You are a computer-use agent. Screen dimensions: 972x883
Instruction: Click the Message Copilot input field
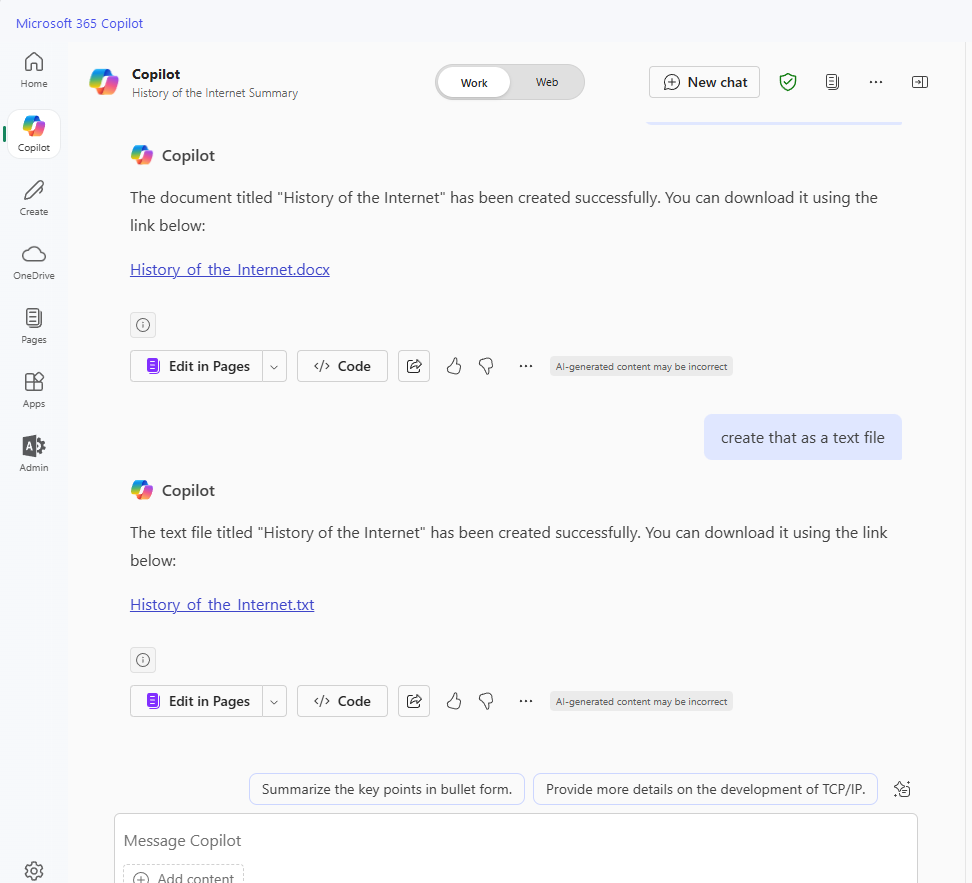click(515, 841)
